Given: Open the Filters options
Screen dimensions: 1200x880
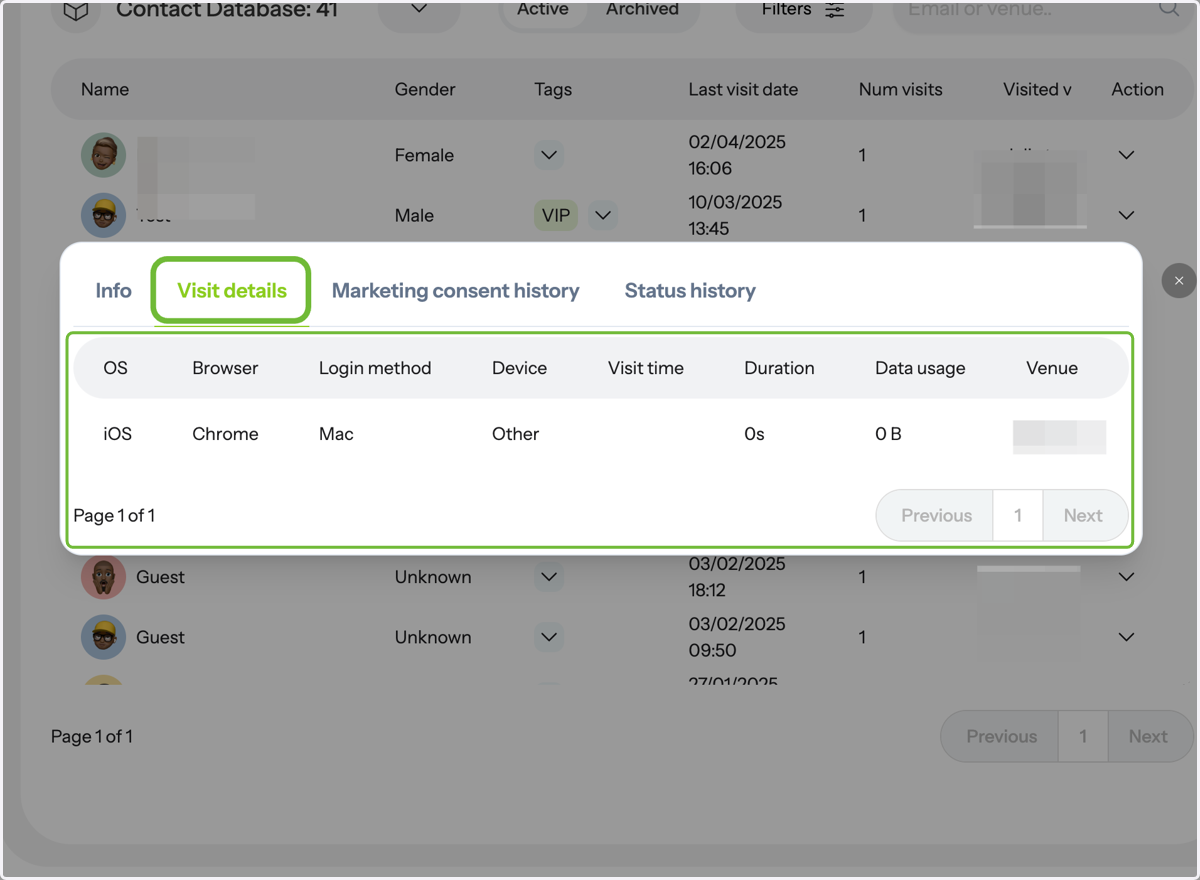Looking at the screenshot, I should (x=803, y=10).
